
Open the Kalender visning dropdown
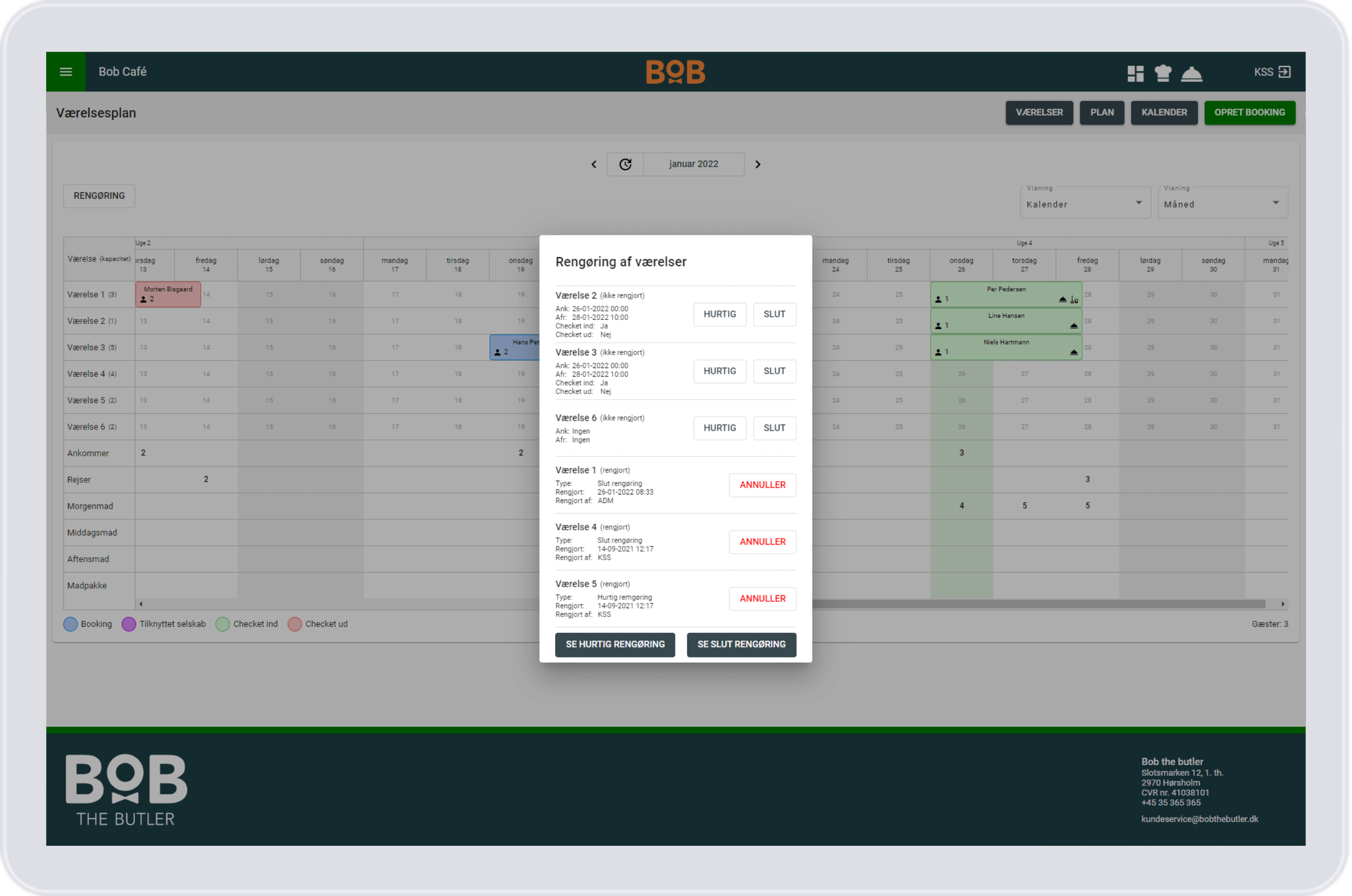(x=1085, y=203)
